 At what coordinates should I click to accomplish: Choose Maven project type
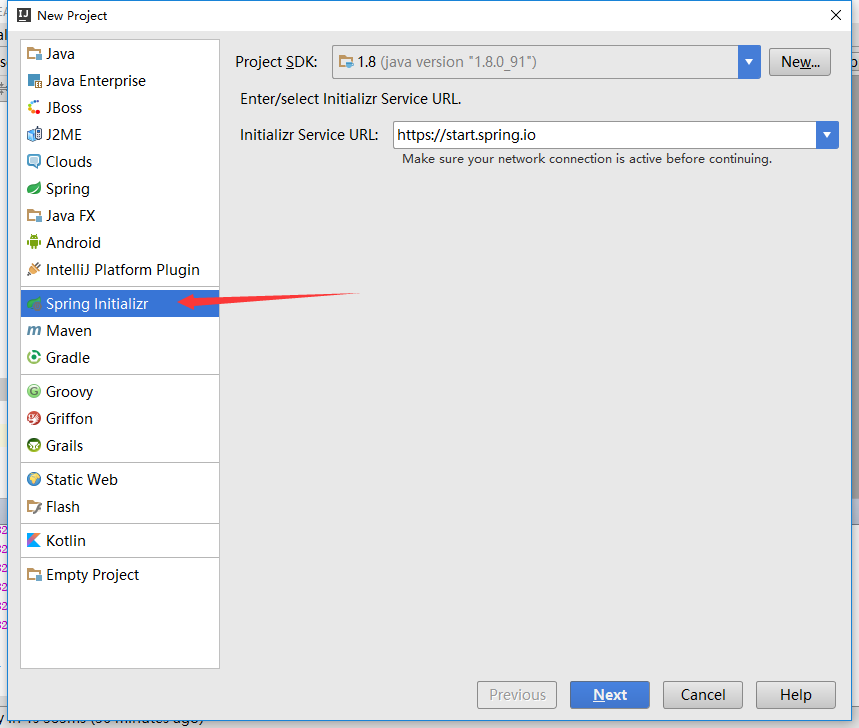pyautogui.click(x=119, y=330)
